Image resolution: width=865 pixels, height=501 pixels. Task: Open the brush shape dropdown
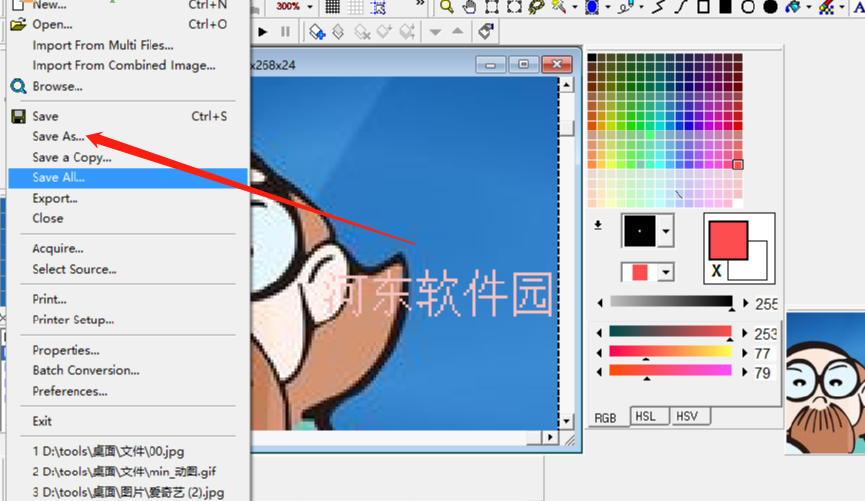tap(666, 231)
